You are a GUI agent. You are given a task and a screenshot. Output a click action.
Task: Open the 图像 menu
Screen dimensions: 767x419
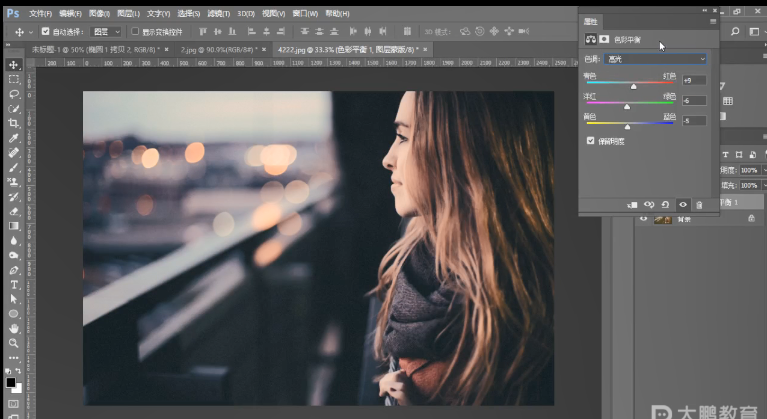tap(98, 14)
